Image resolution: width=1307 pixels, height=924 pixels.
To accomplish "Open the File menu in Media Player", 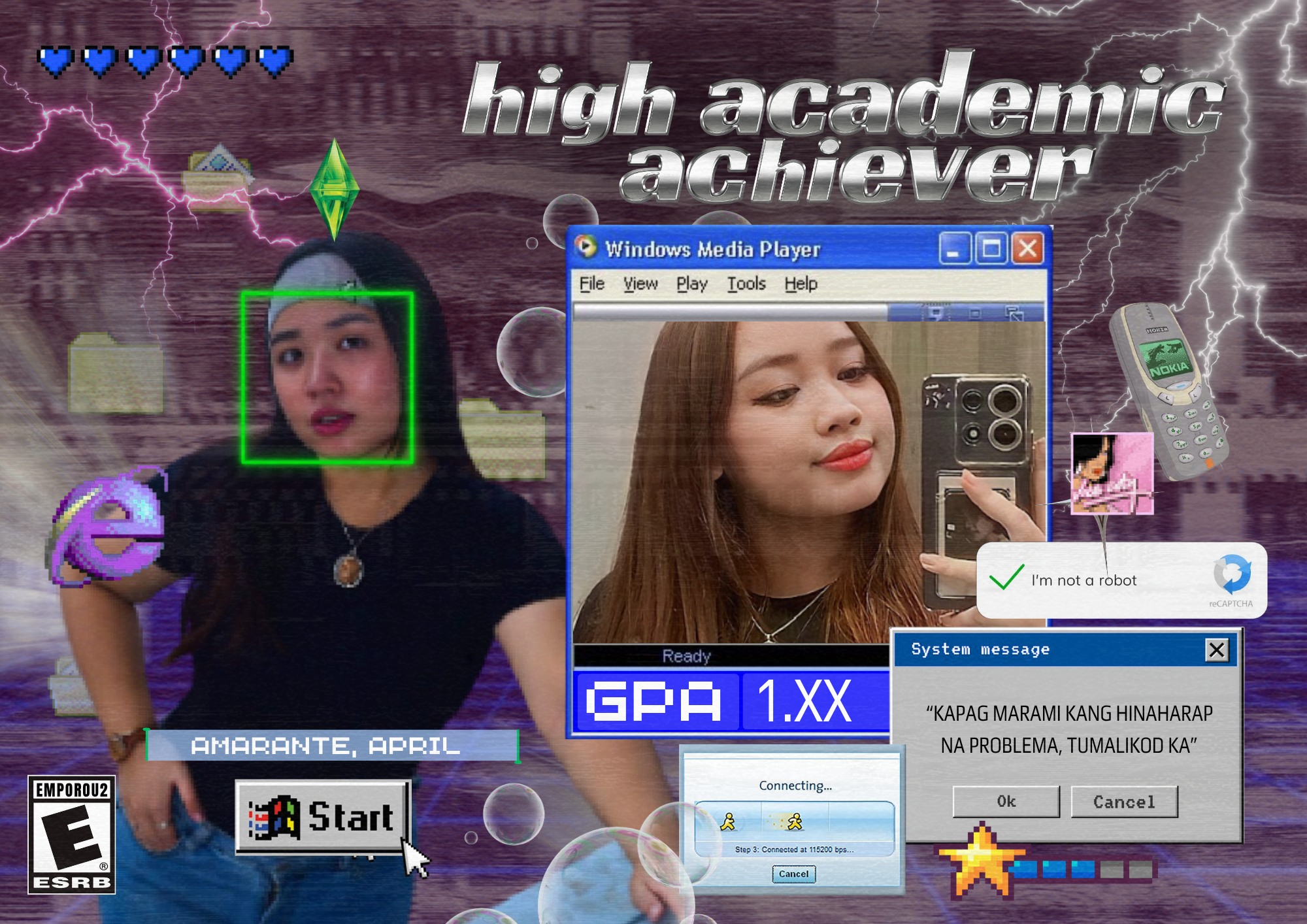I will (x=592, y=284).
